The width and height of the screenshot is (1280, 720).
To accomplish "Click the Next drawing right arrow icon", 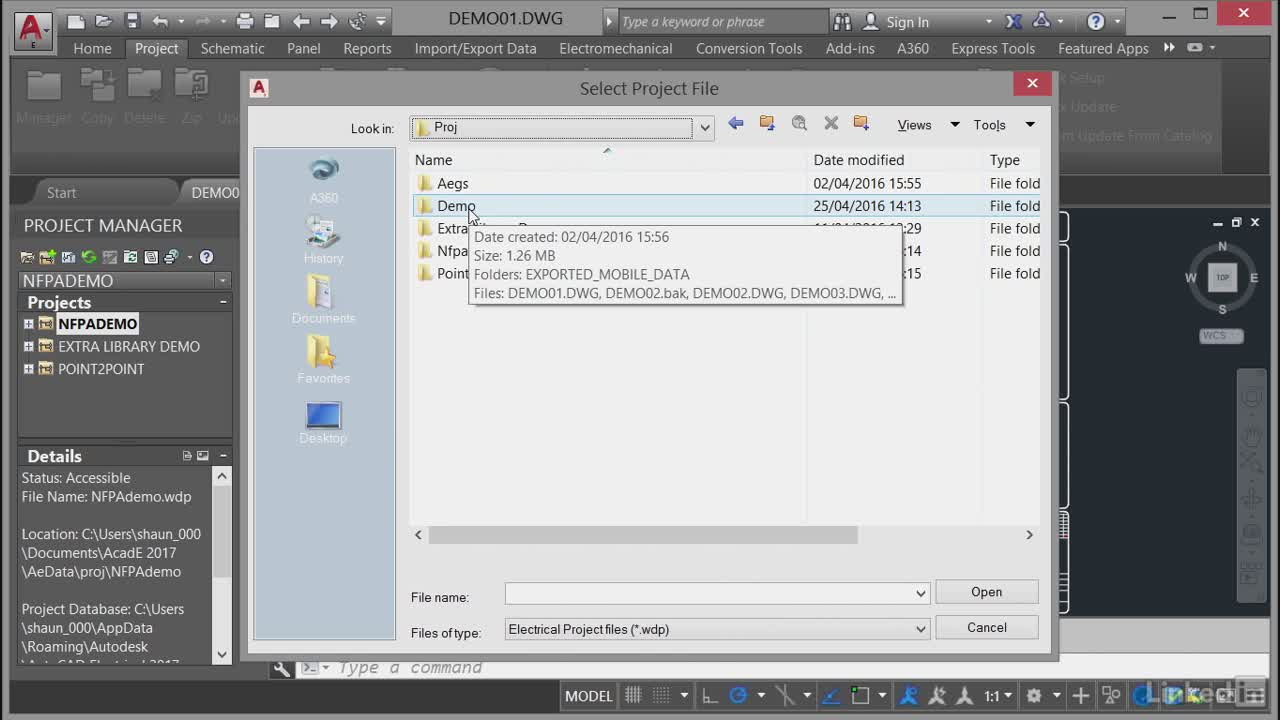I will [329, 21].
